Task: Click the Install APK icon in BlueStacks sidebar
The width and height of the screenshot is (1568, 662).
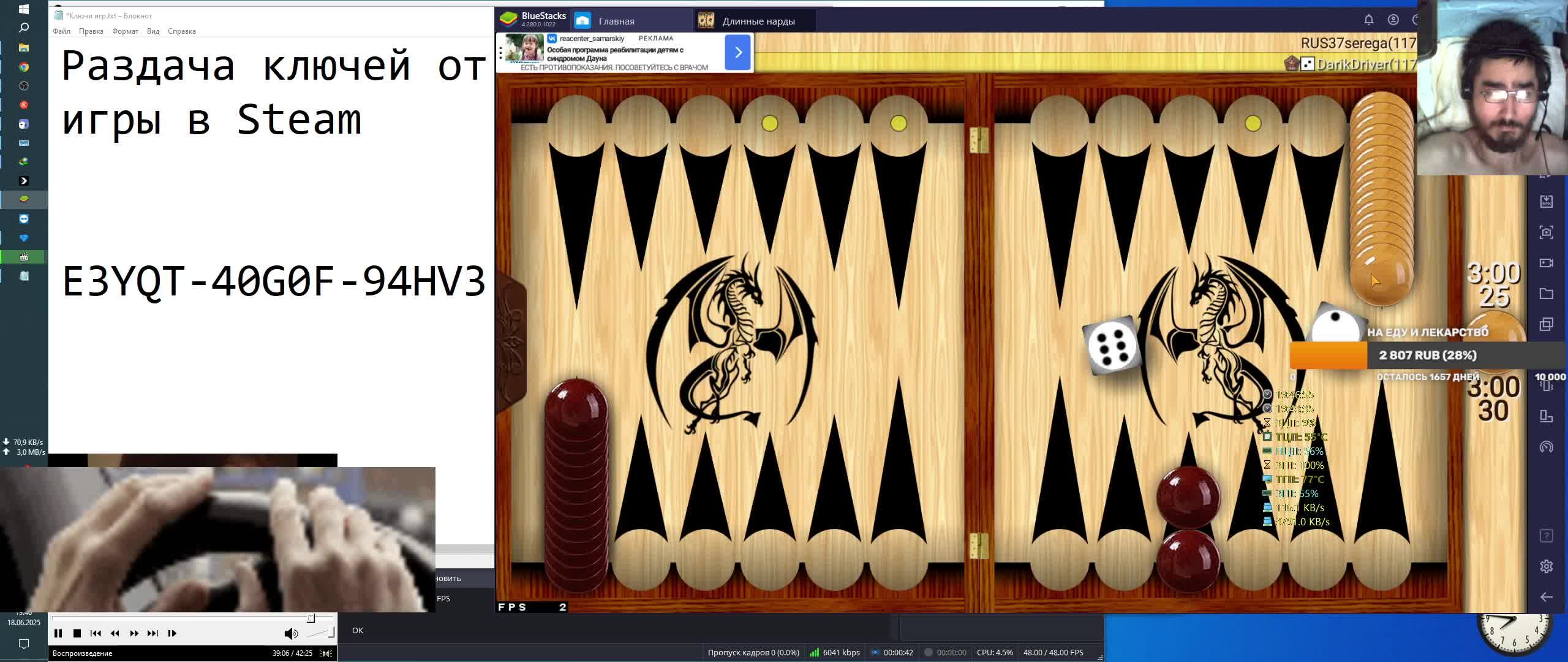Action: click(x=1546, y=202)
